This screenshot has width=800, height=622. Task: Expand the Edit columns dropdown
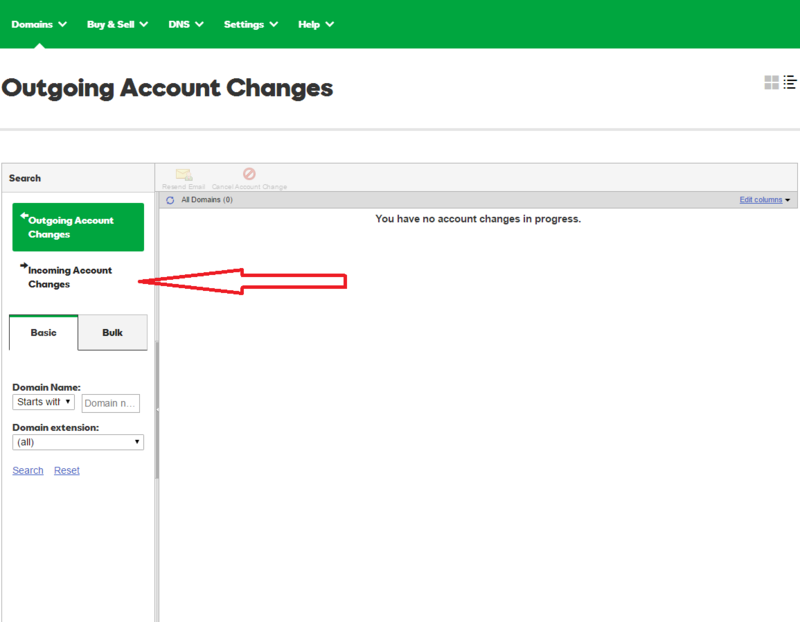(764, 200)
